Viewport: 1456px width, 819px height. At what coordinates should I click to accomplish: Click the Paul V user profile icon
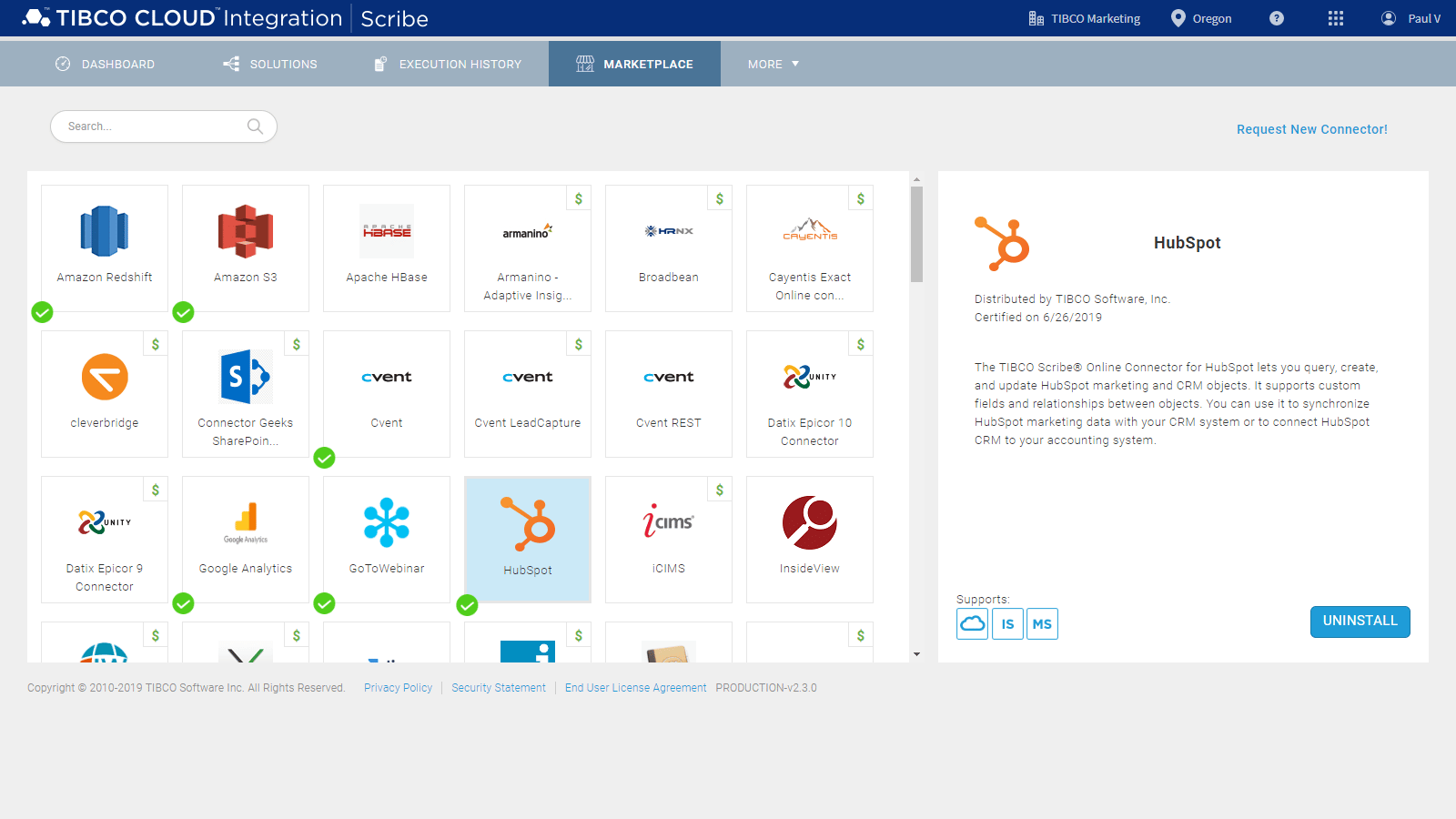point(1388,18)
